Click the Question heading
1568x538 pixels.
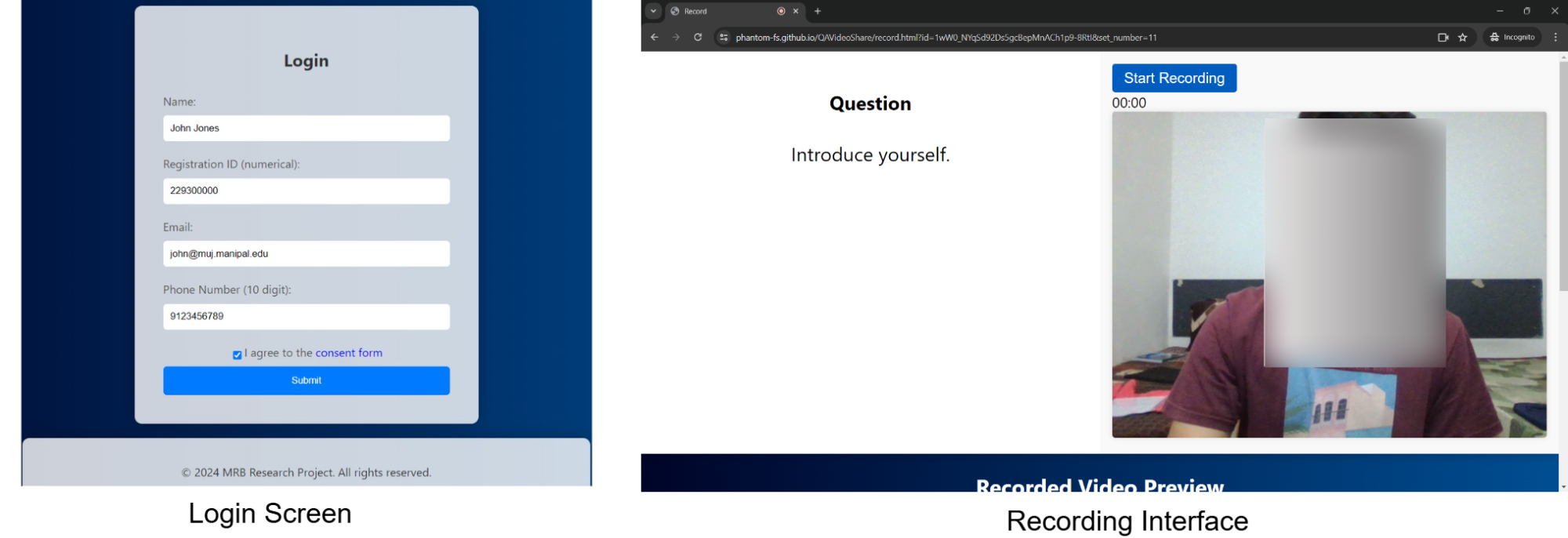coord(870,104)
